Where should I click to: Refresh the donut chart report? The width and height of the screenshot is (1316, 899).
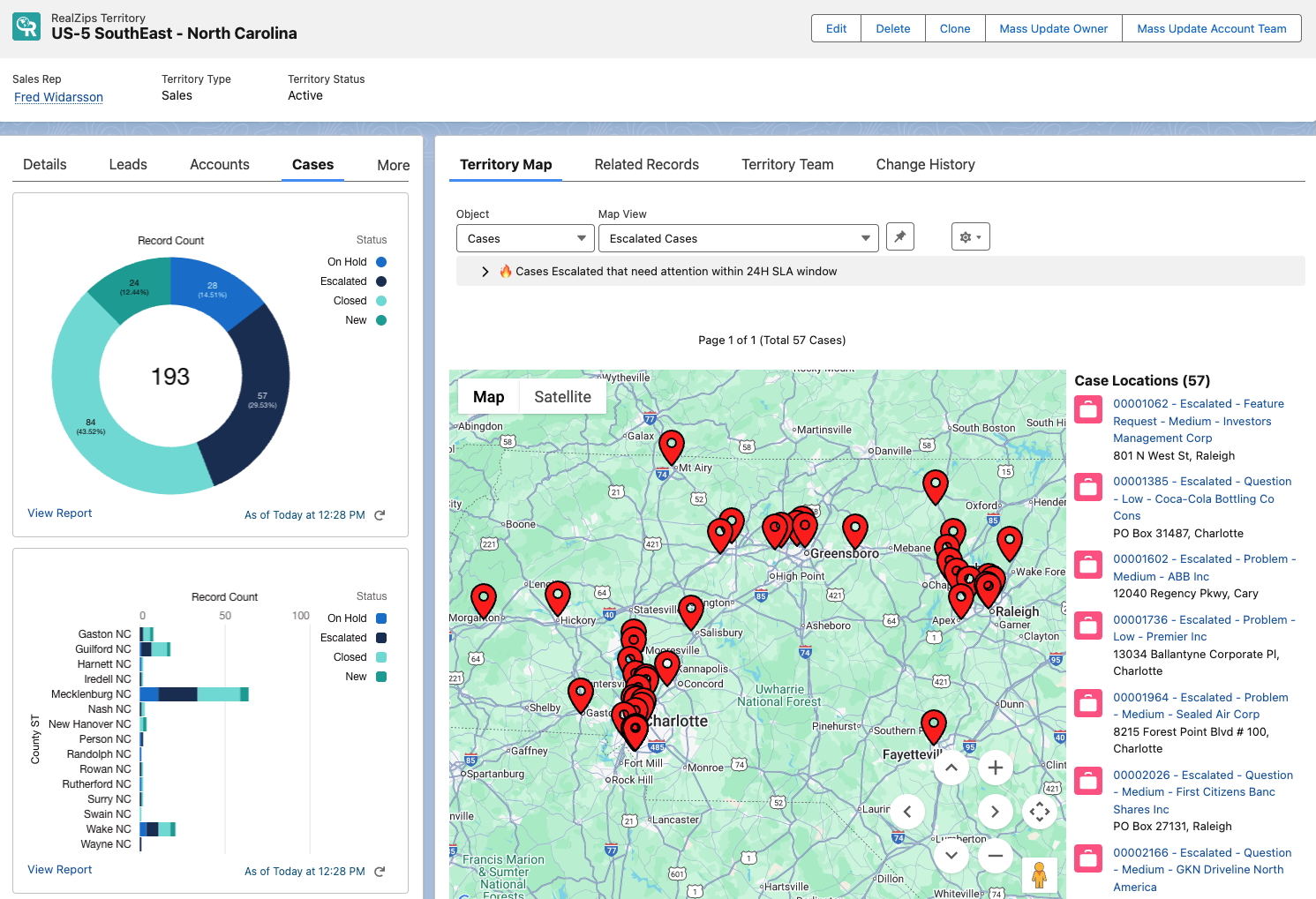click(380, 515)
